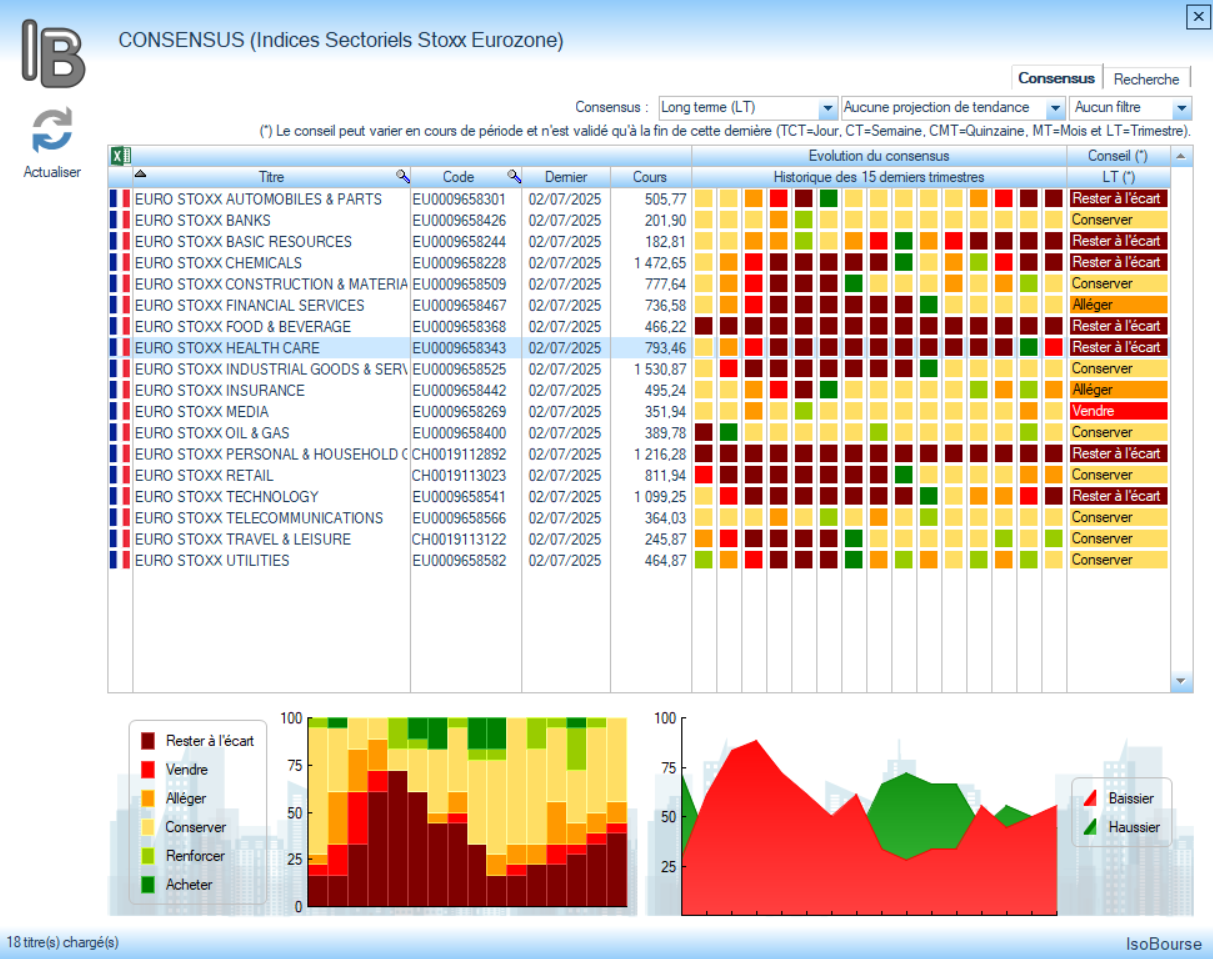Click the Haussier legend marker
The width and height of the screenshot is (1213, 959).
pyautogui.click(x=1090, y=827)
